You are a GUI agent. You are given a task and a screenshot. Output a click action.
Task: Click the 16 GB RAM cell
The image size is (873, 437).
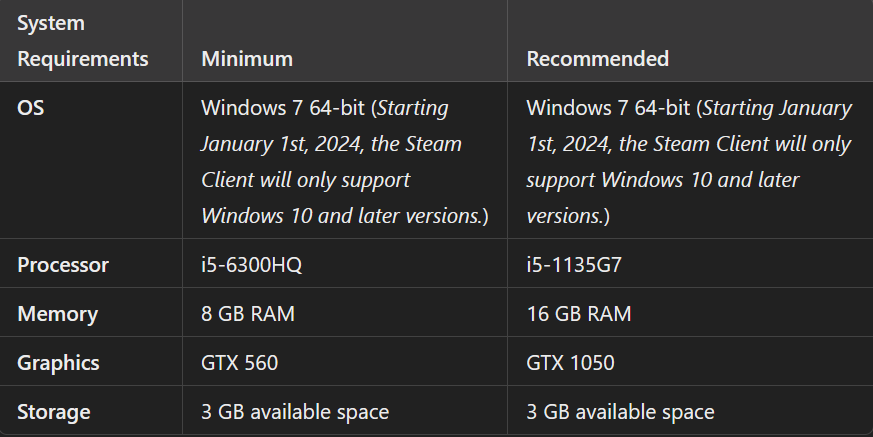tap(579, 314)
